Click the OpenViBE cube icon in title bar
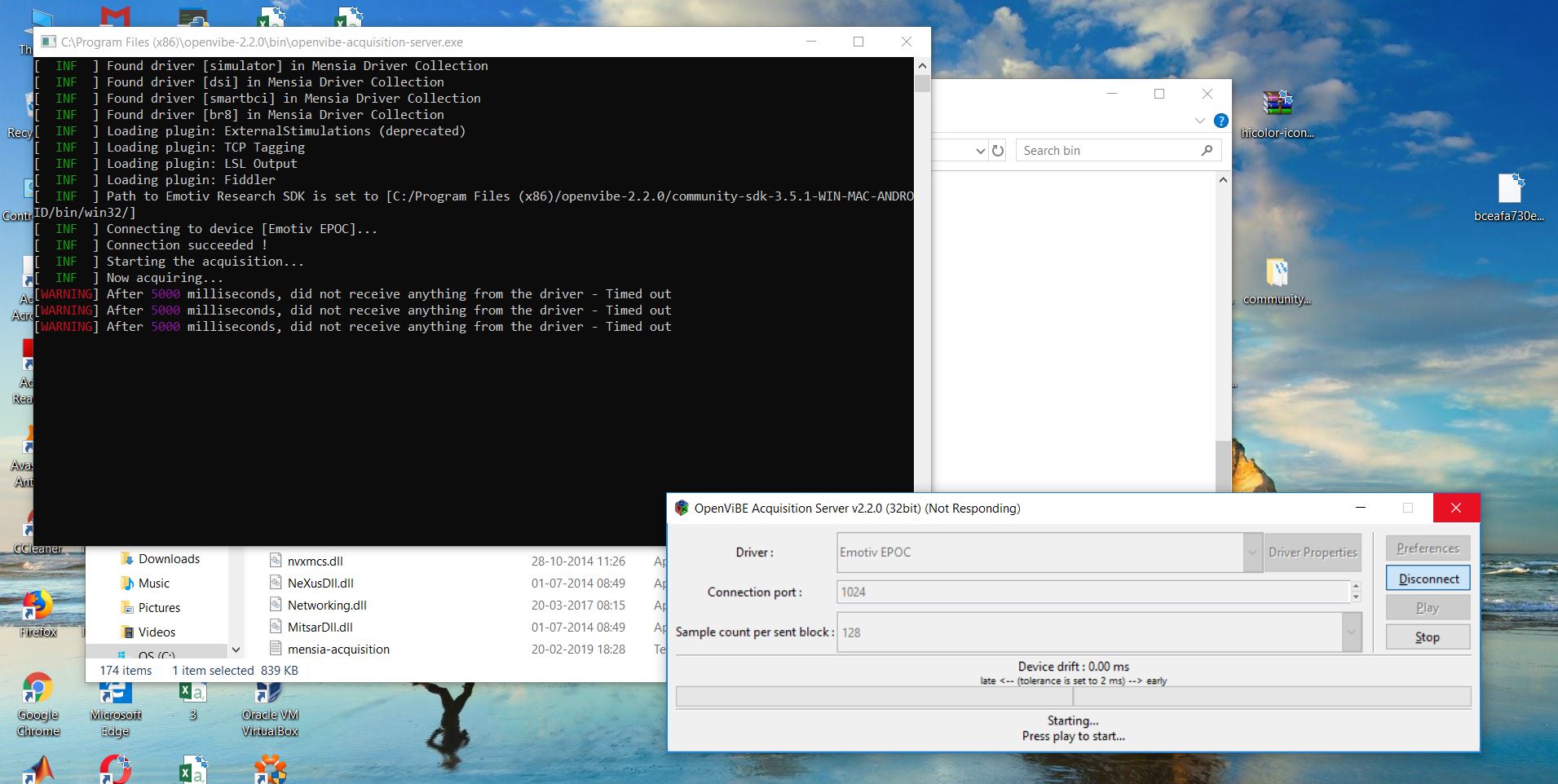1558x784 pixels. point(682,508)
